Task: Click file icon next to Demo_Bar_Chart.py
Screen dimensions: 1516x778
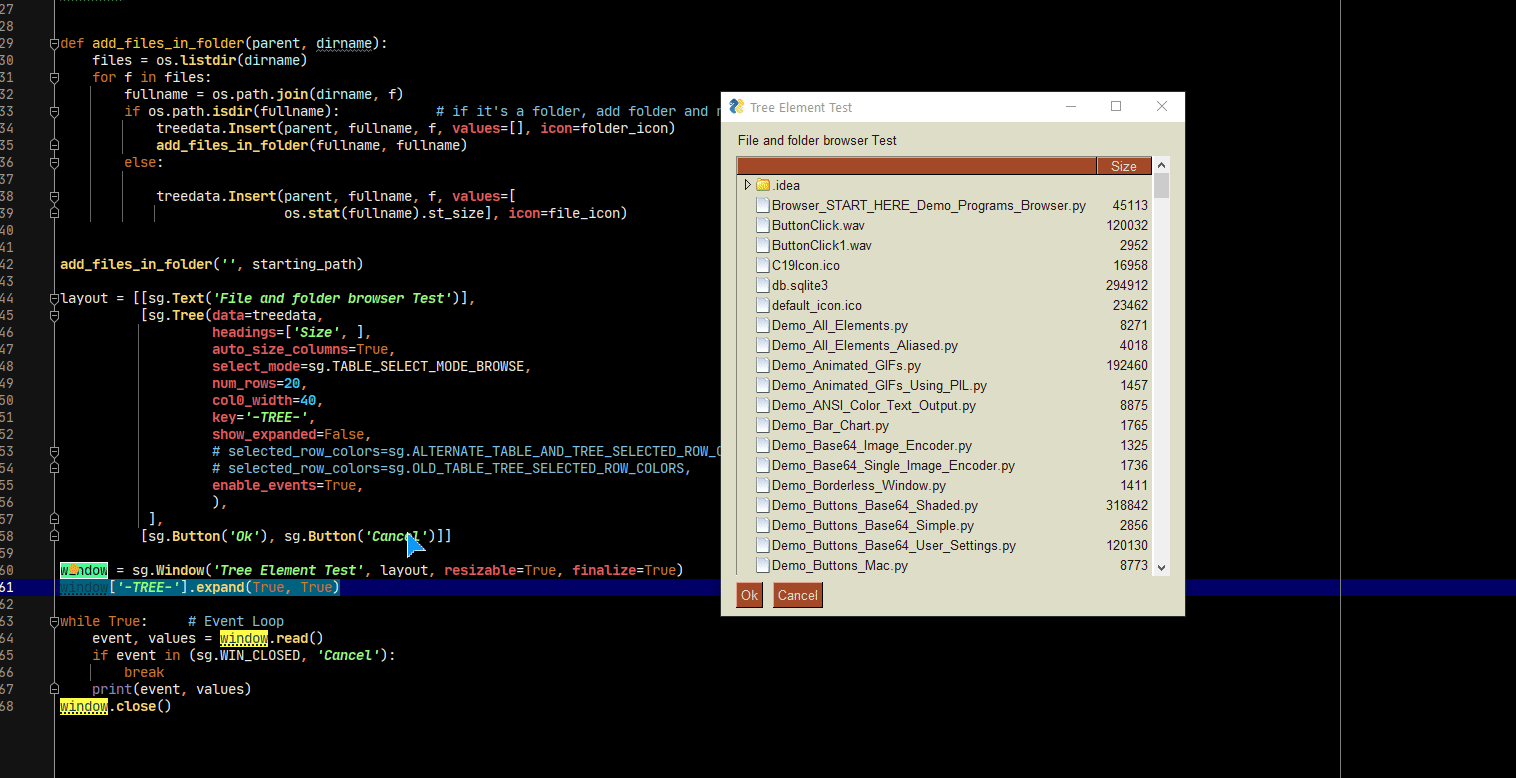Action: tap(762, 425)
